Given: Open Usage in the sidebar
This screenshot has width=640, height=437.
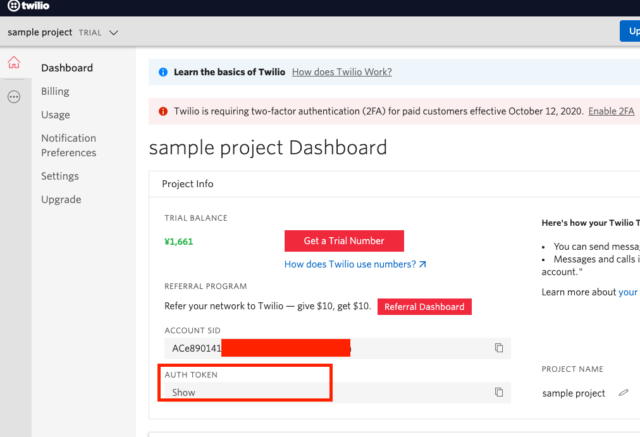Looking at the screenshot, I should tap(56, 115).
